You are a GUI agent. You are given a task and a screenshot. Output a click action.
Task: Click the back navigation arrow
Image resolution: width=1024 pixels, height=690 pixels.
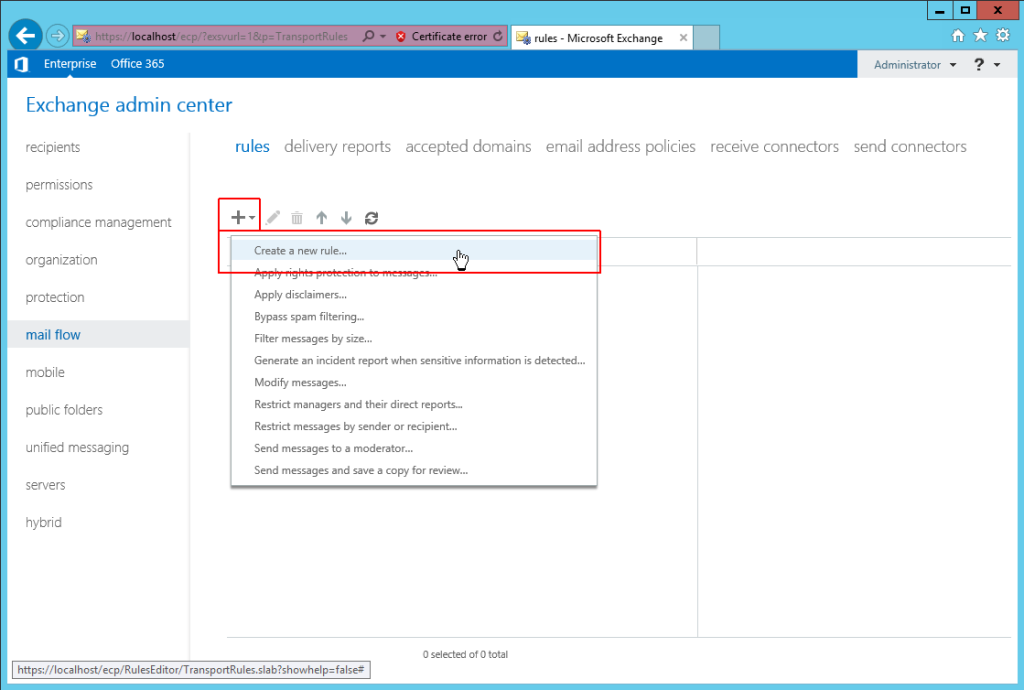point(25,35)
